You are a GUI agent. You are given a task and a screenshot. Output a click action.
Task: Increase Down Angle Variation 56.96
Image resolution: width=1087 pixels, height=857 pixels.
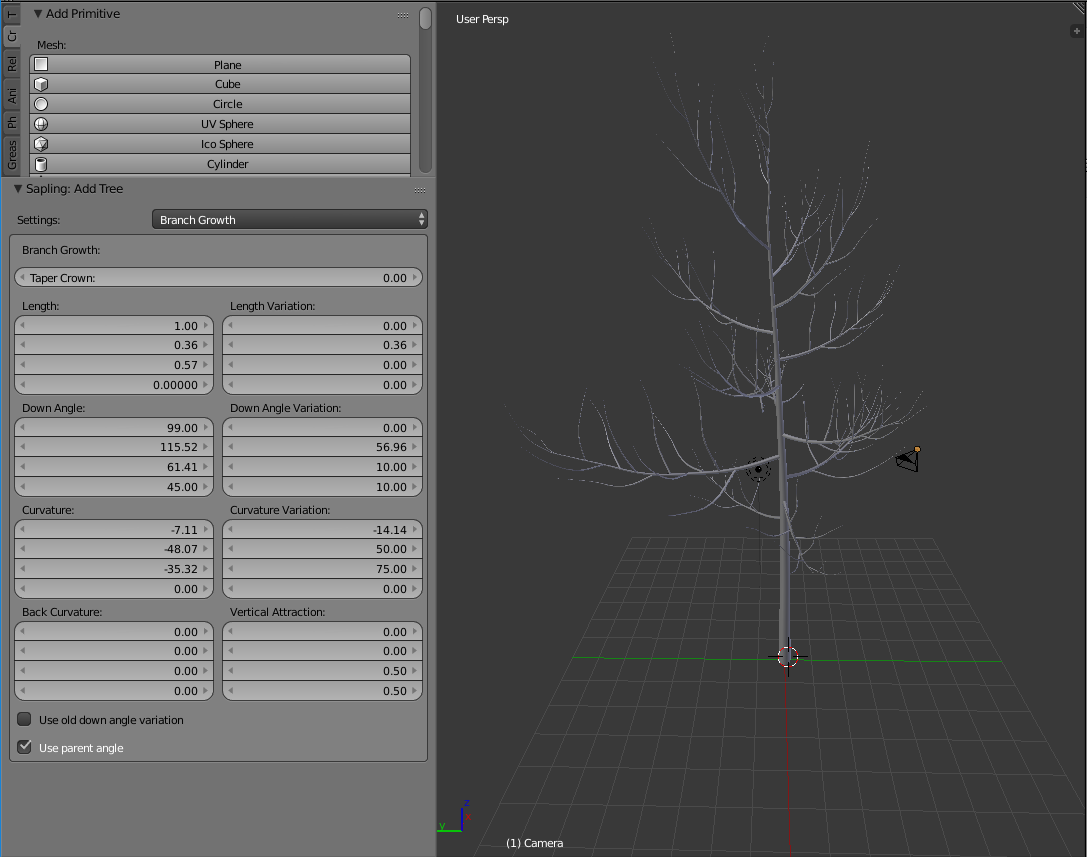[415, 447]
